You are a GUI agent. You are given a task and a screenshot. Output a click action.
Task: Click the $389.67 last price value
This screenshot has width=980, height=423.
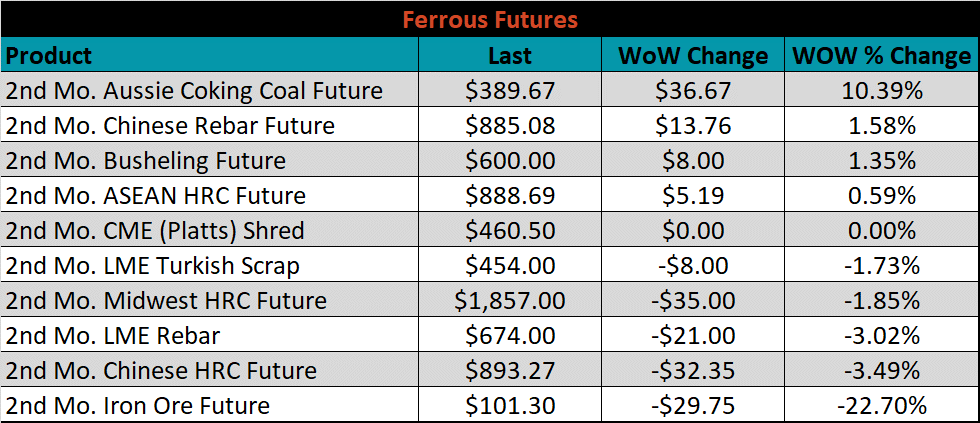(510, 91)
